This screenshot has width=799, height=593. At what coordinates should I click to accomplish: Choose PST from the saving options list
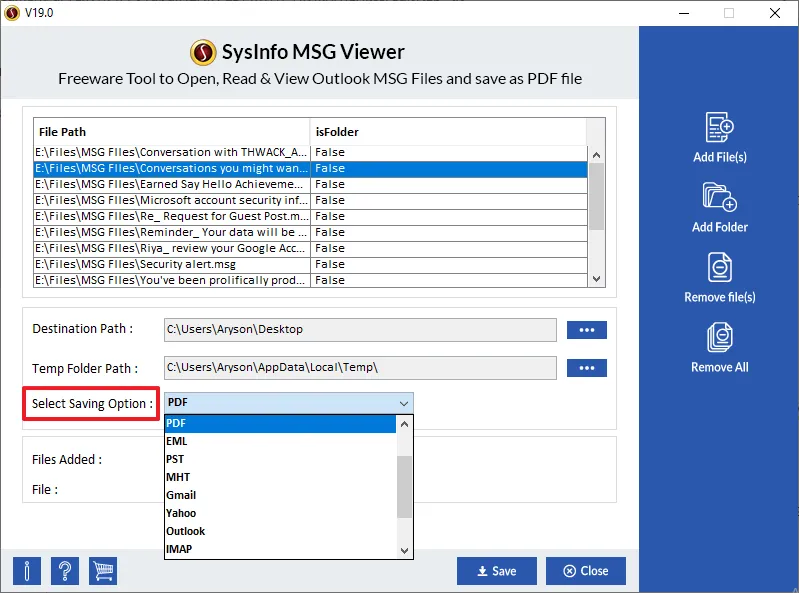tap(177, 459)
